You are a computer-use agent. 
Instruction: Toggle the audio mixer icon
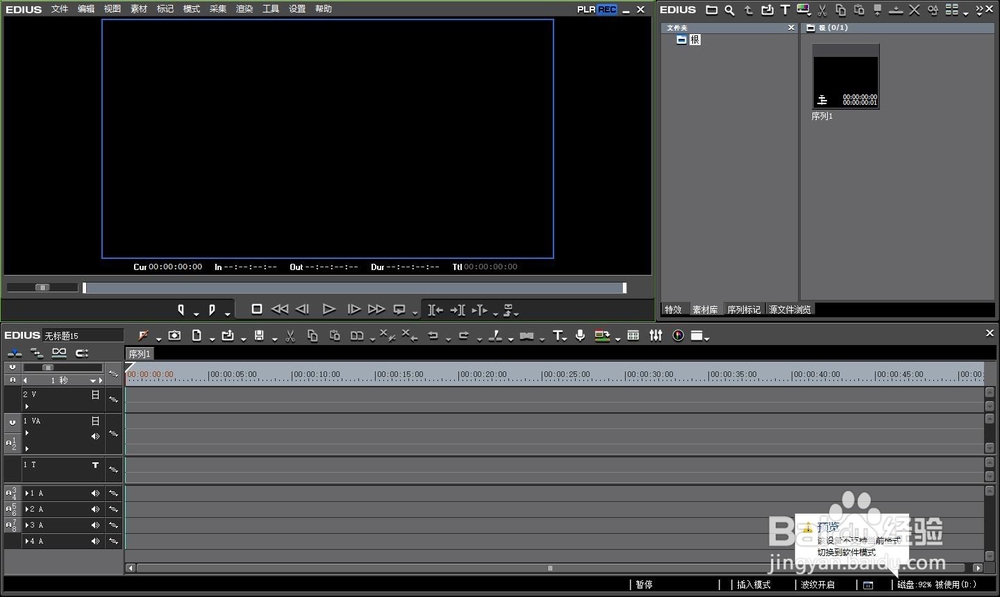click(x=656, y=335)
